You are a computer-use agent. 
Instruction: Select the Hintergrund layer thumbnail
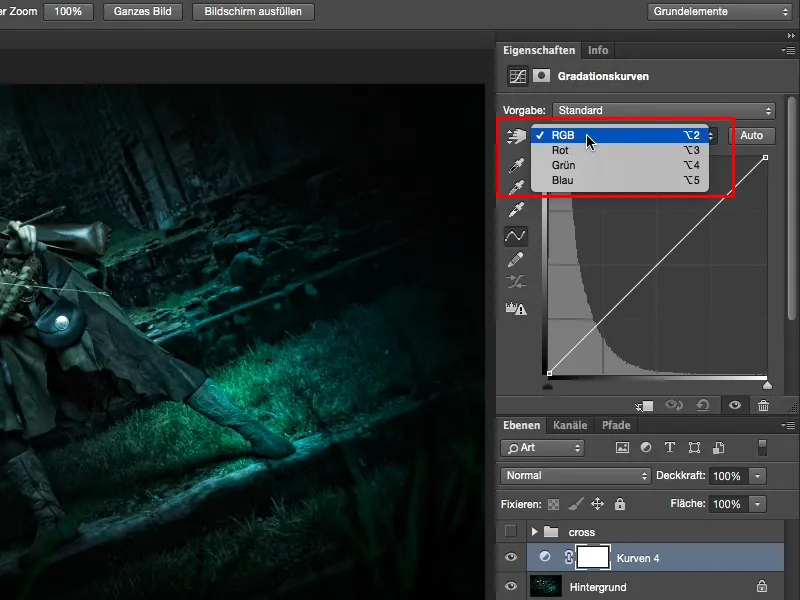coord(545,586)
